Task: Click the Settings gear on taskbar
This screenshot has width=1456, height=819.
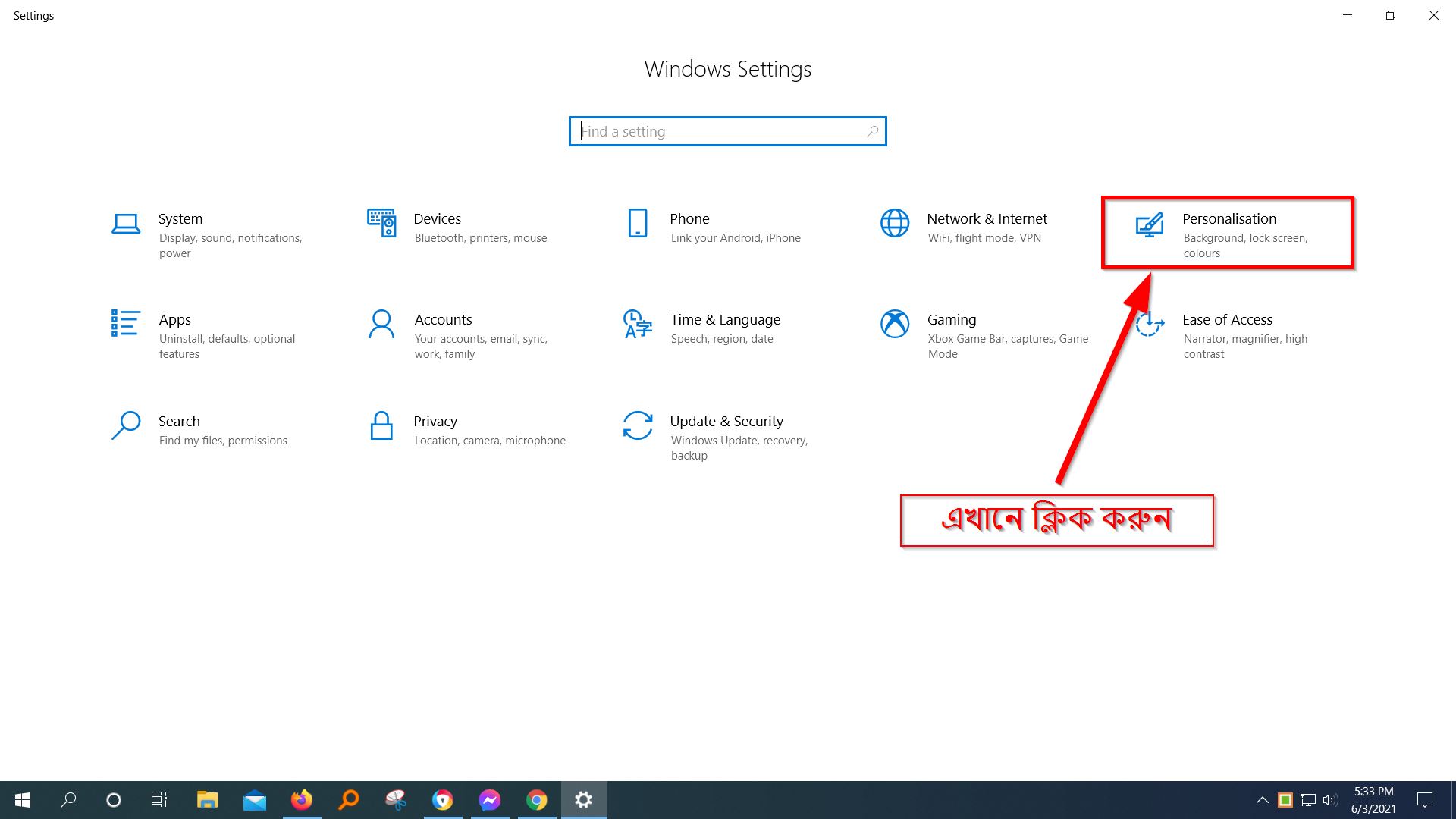Action: tap(584, 800)
